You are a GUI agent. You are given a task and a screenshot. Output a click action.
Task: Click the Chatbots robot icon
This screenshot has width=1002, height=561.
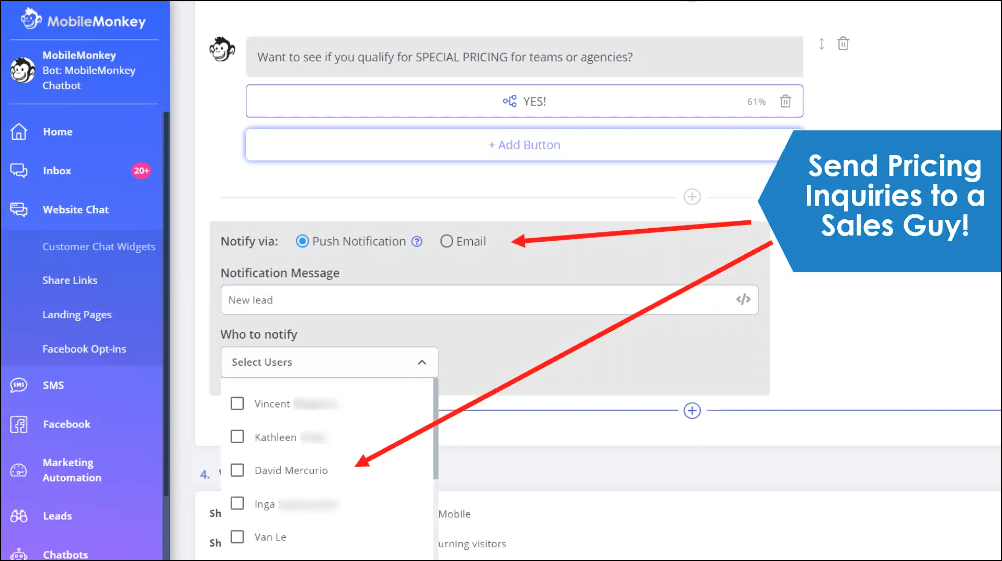coord(19,554)
